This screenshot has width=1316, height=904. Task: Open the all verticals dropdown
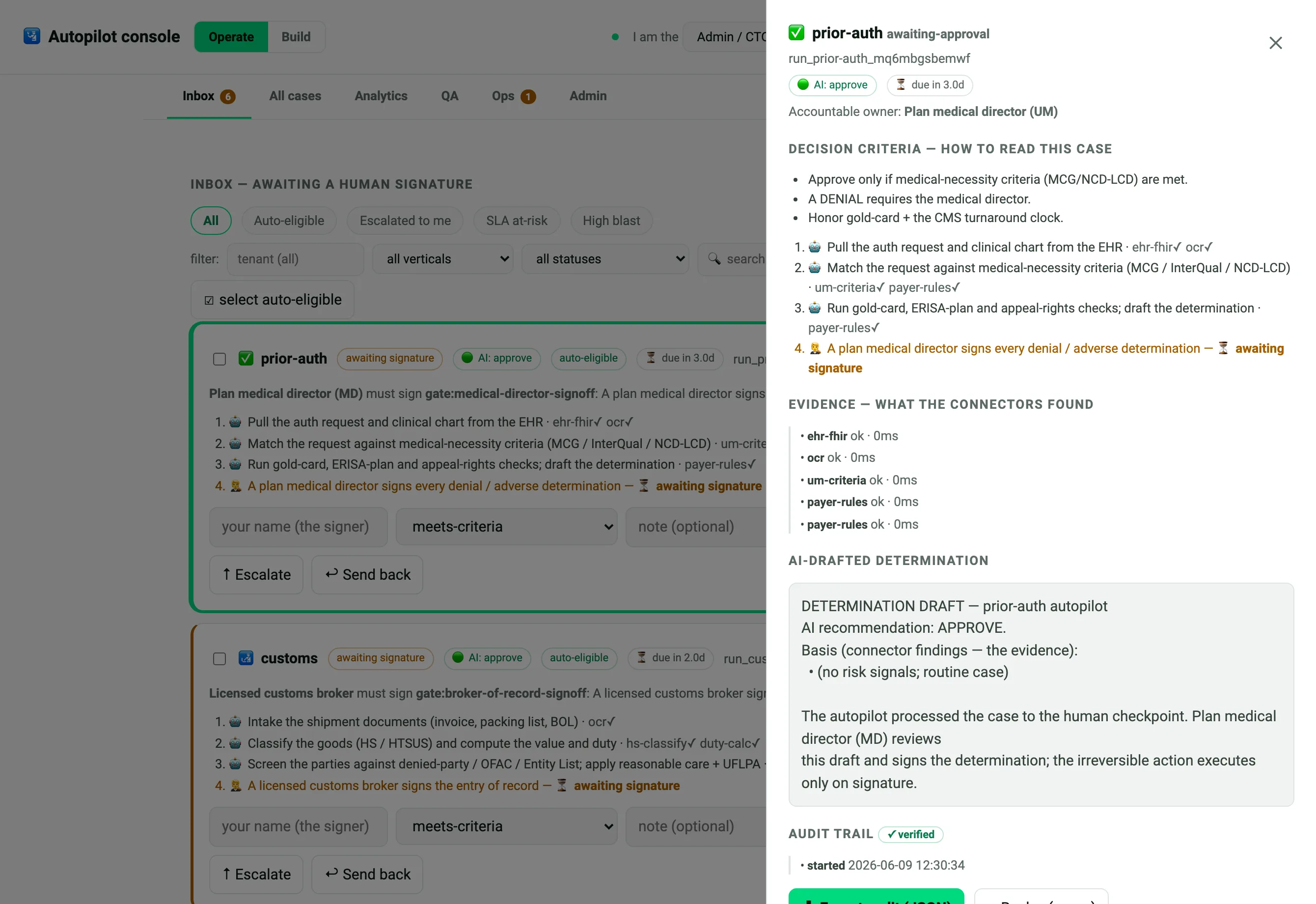point(443,259)
